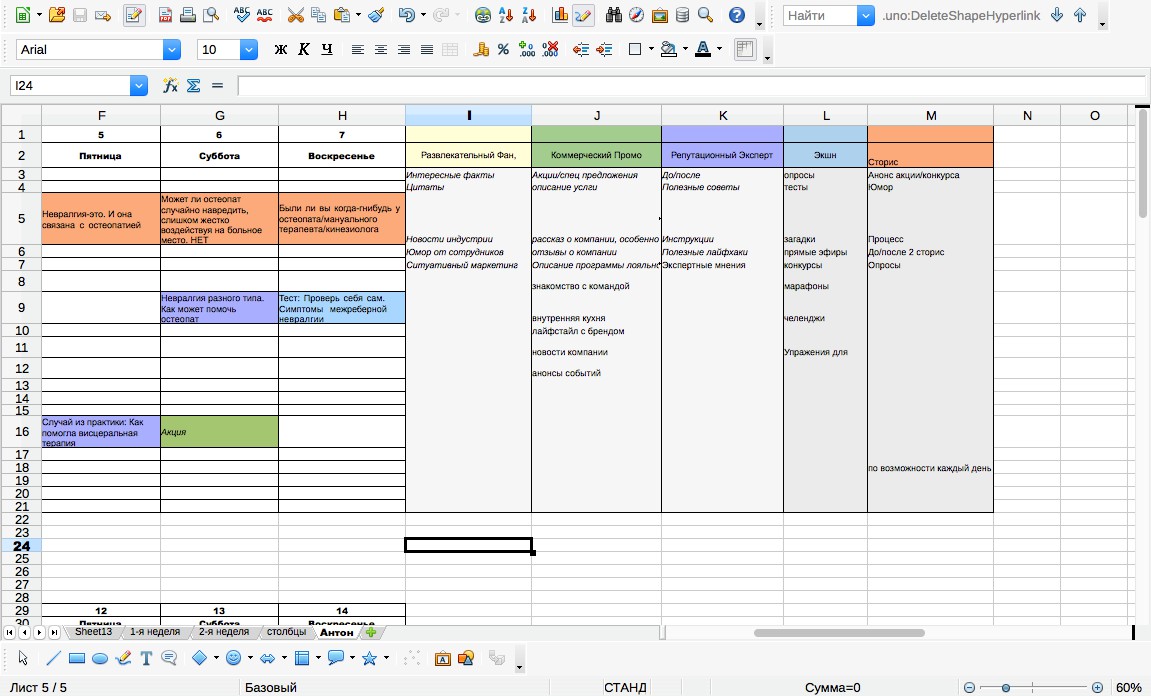Activate the clone formatting paintbrush
1151x696 pixels.
pos(377,15)
